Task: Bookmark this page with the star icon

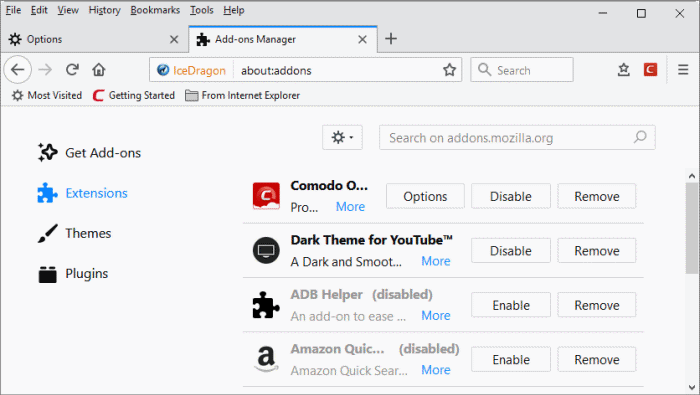Action: click(x=449, y=70)
